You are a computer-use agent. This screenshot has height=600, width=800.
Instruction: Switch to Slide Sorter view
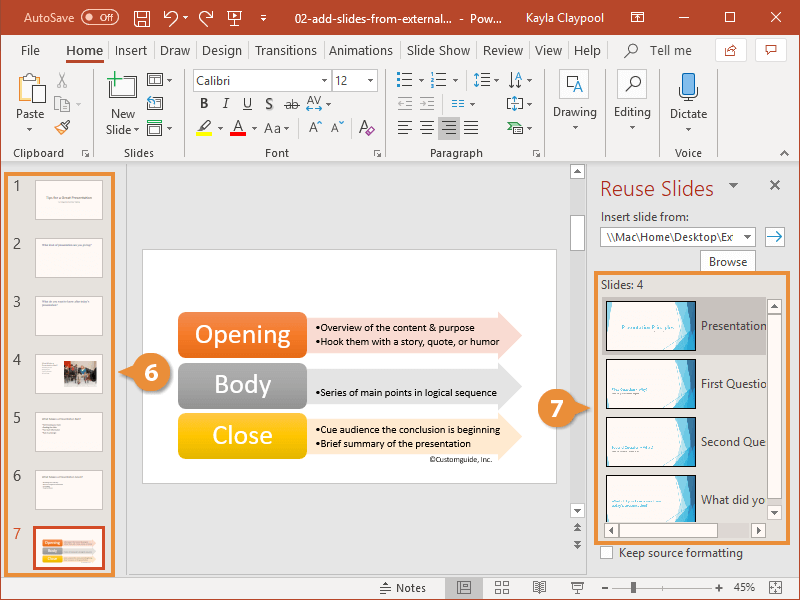pyautogui.click(x=502, y=587)
